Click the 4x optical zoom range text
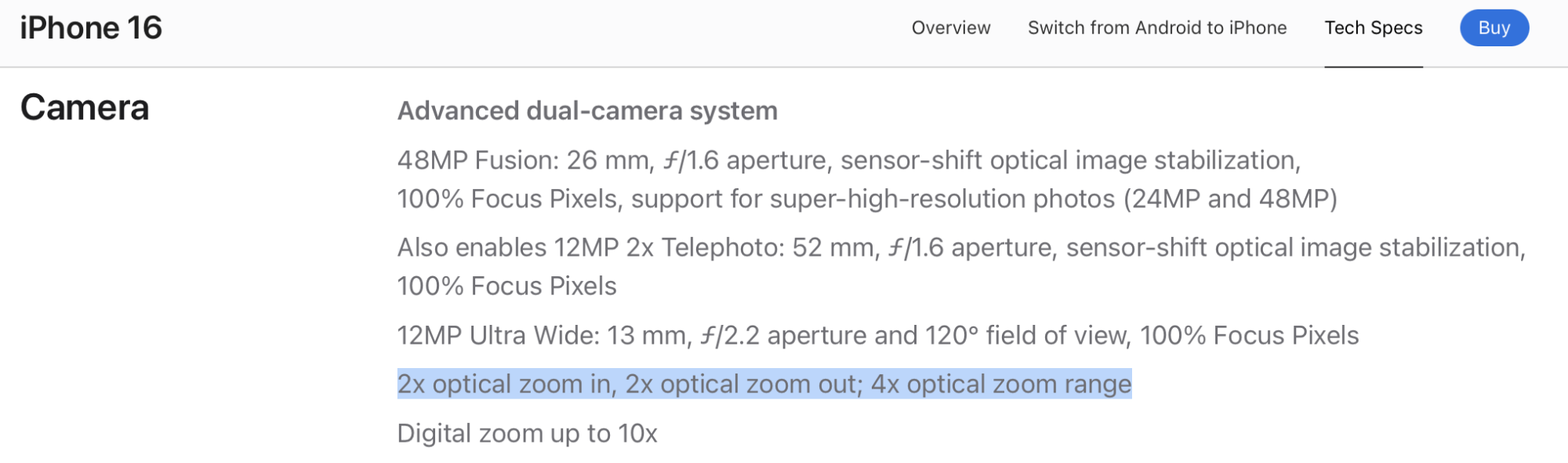Screen dimensions: 1568x463 pos(1001,385)
